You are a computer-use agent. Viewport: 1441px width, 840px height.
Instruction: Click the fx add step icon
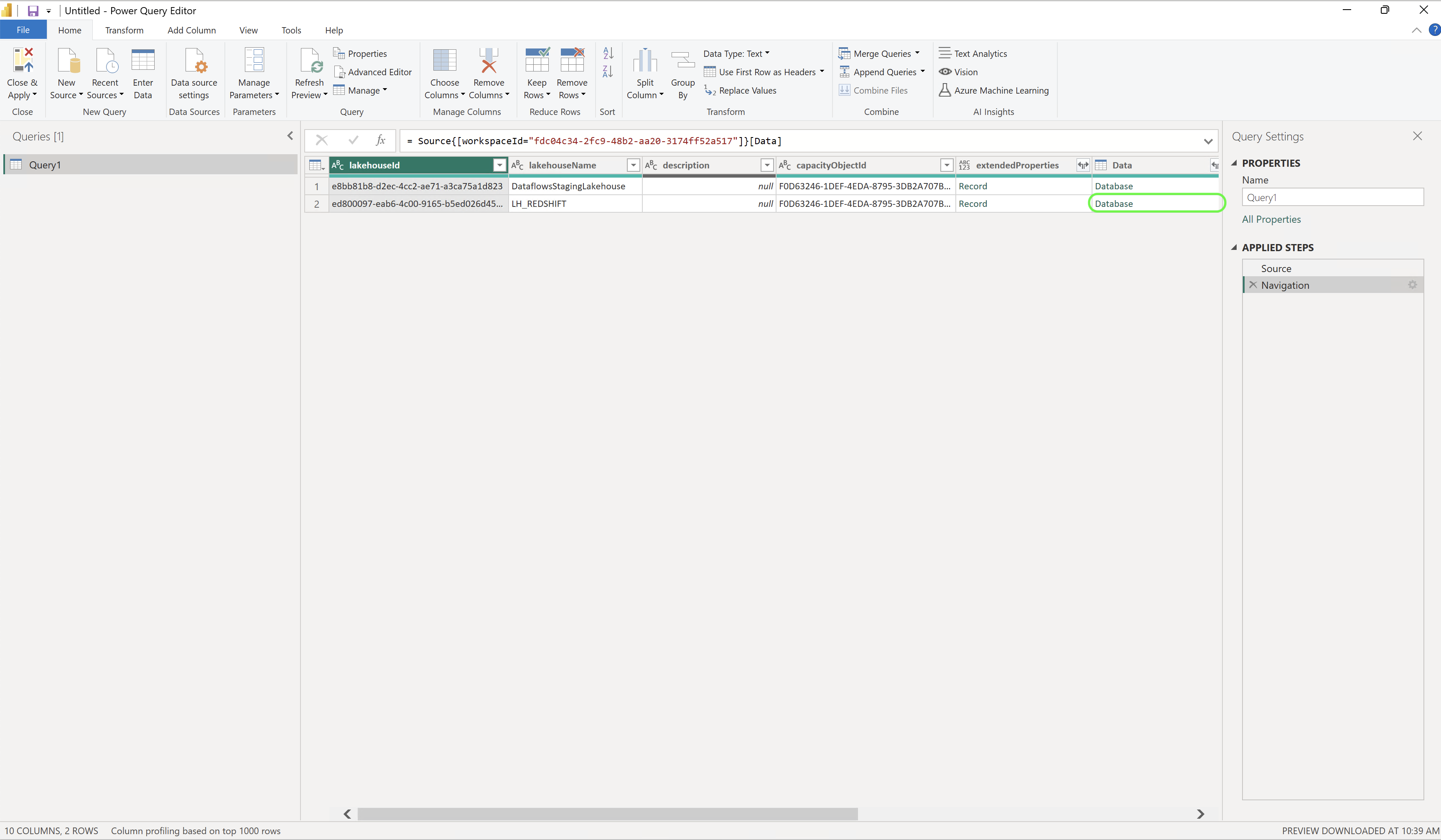click(381, 140)
